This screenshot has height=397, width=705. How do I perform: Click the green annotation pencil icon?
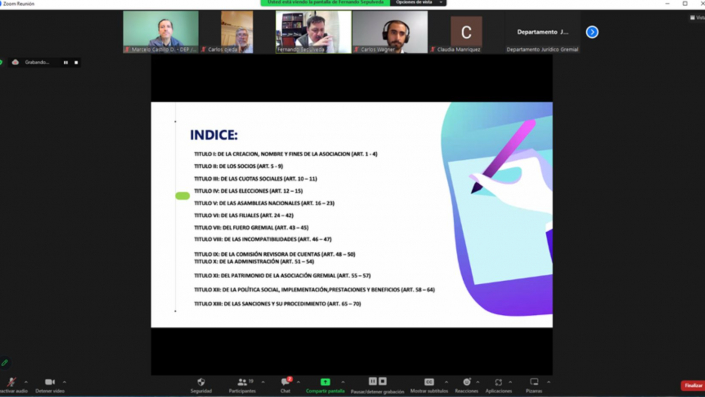(4, 362)
